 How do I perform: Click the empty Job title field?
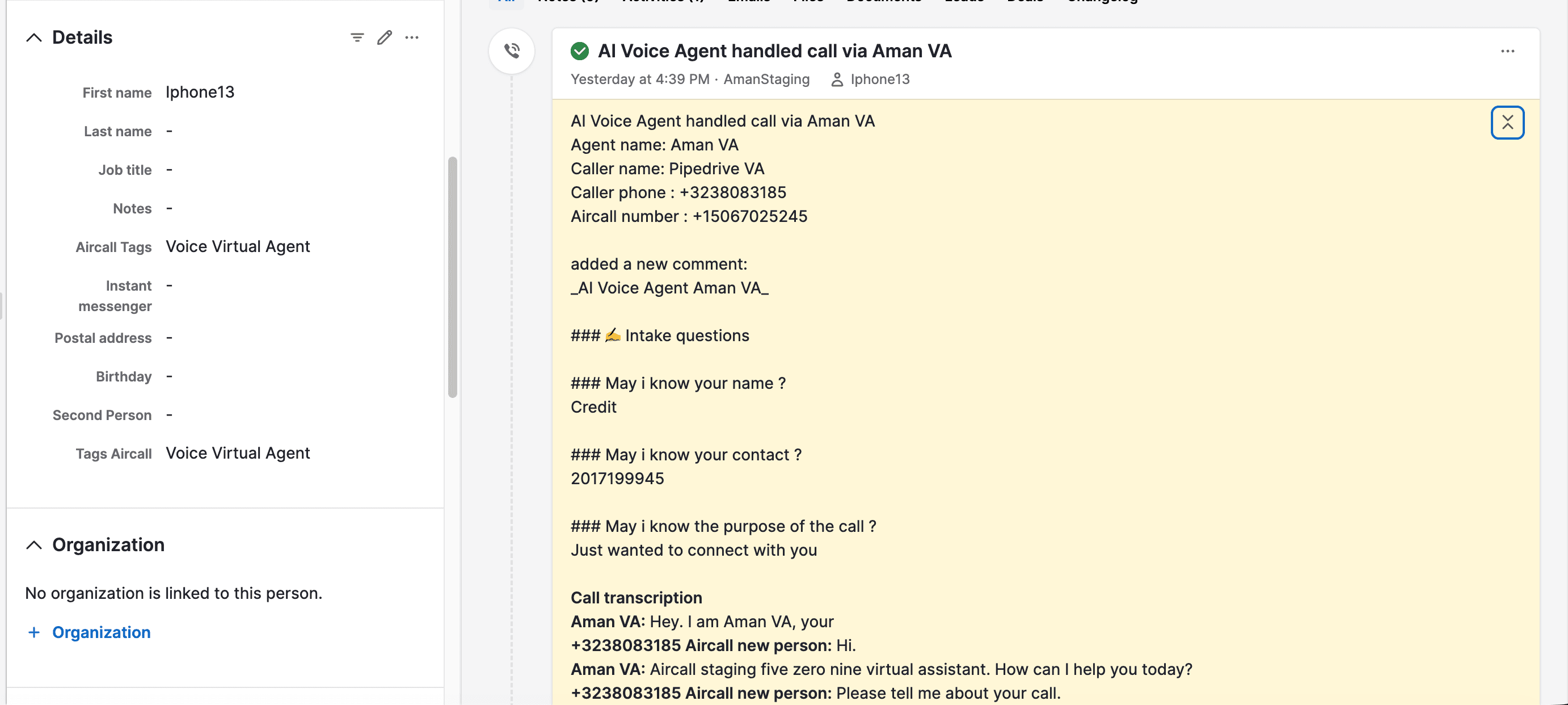click(x=170, y=170)
